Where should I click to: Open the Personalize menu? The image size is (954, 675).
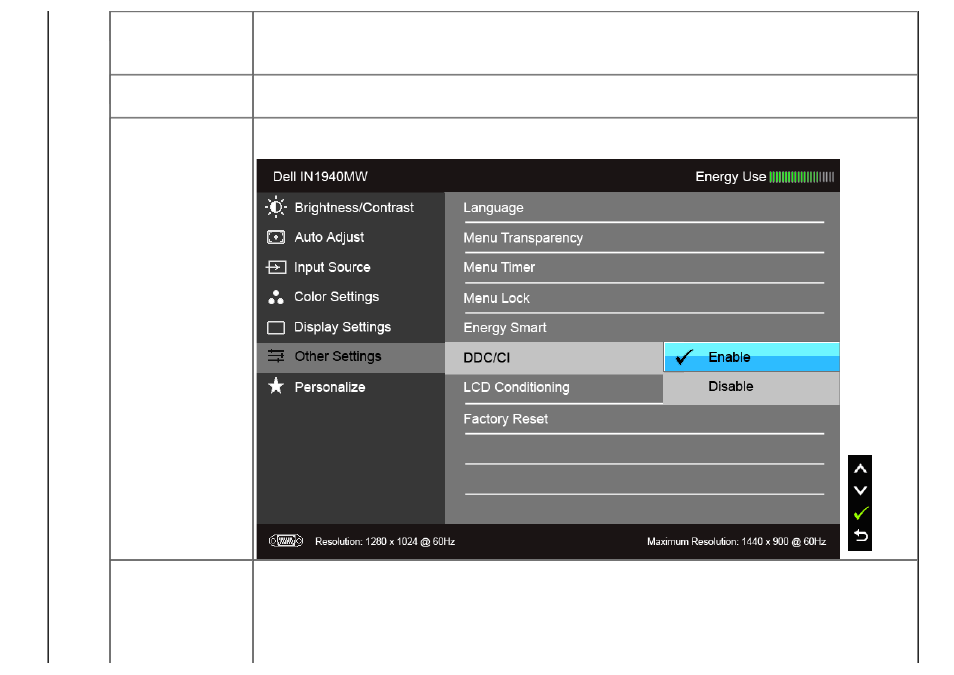pyautogui.click(x=351, y=387)
